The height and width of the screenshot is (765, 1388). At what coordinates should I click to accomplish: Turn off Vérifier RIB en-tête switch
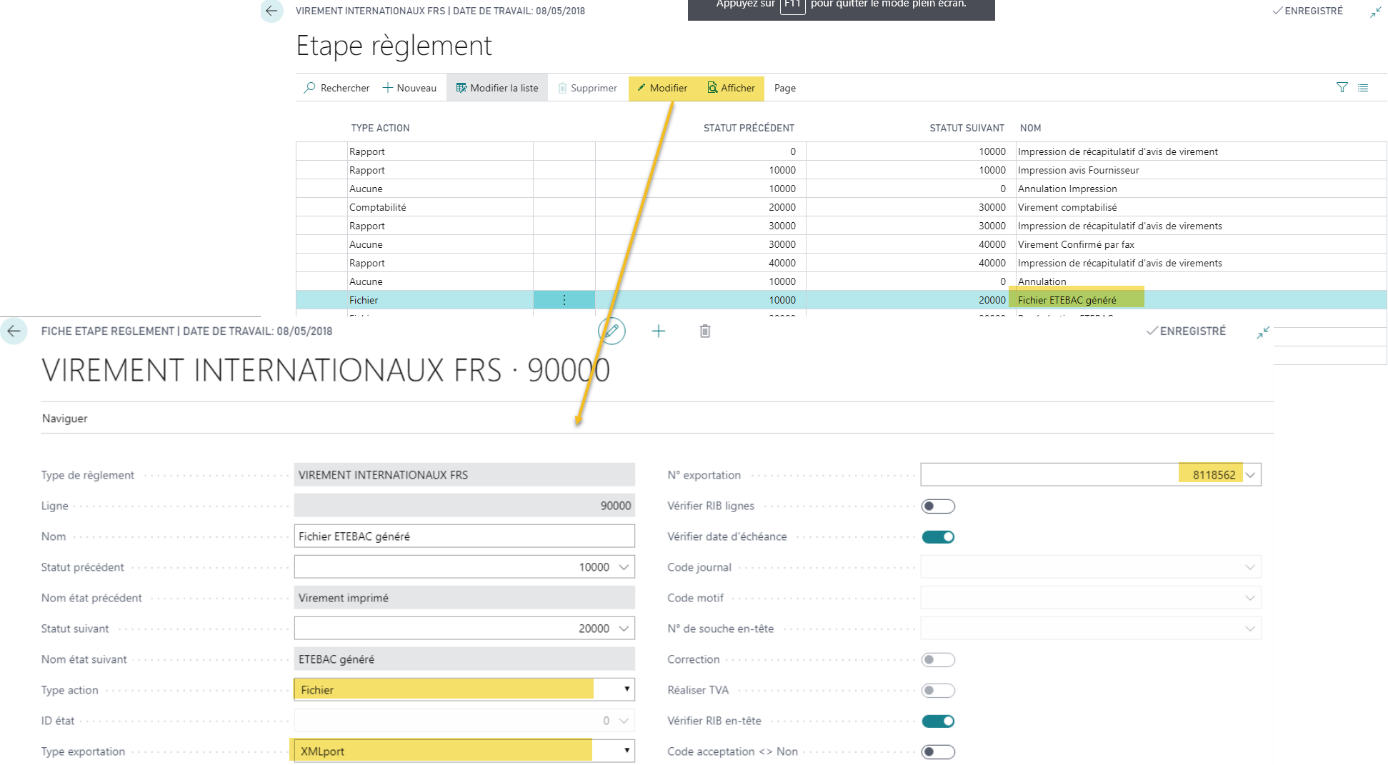[938, 721]
